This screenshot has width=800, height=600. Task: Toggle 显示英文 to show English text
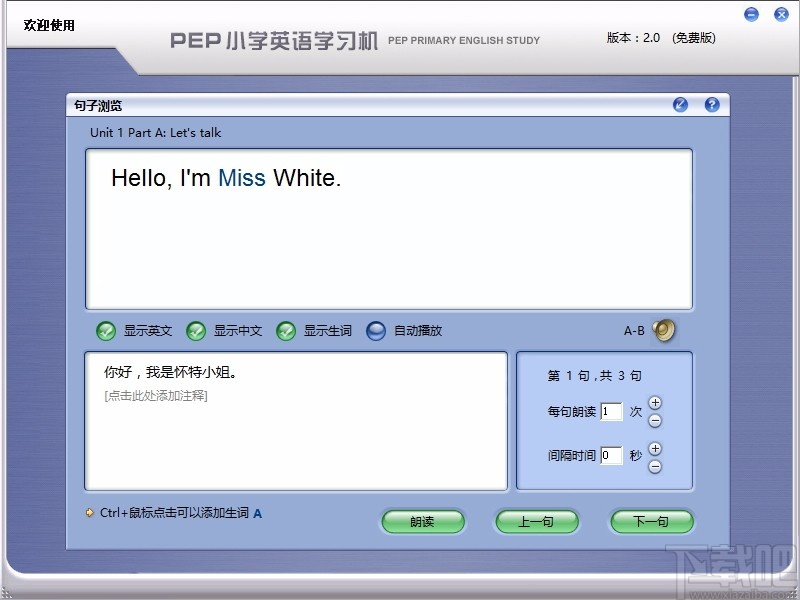click(106, 331)
